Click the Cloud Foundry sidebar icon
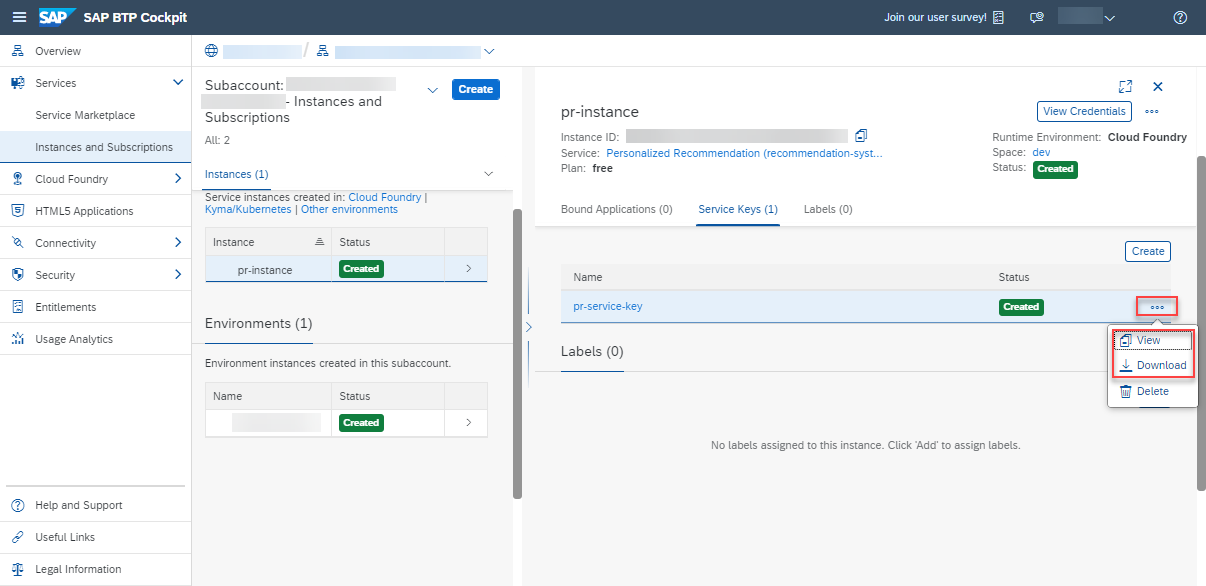The height and width of the screenshot is (586, 1206). click(x=17, y=179)
